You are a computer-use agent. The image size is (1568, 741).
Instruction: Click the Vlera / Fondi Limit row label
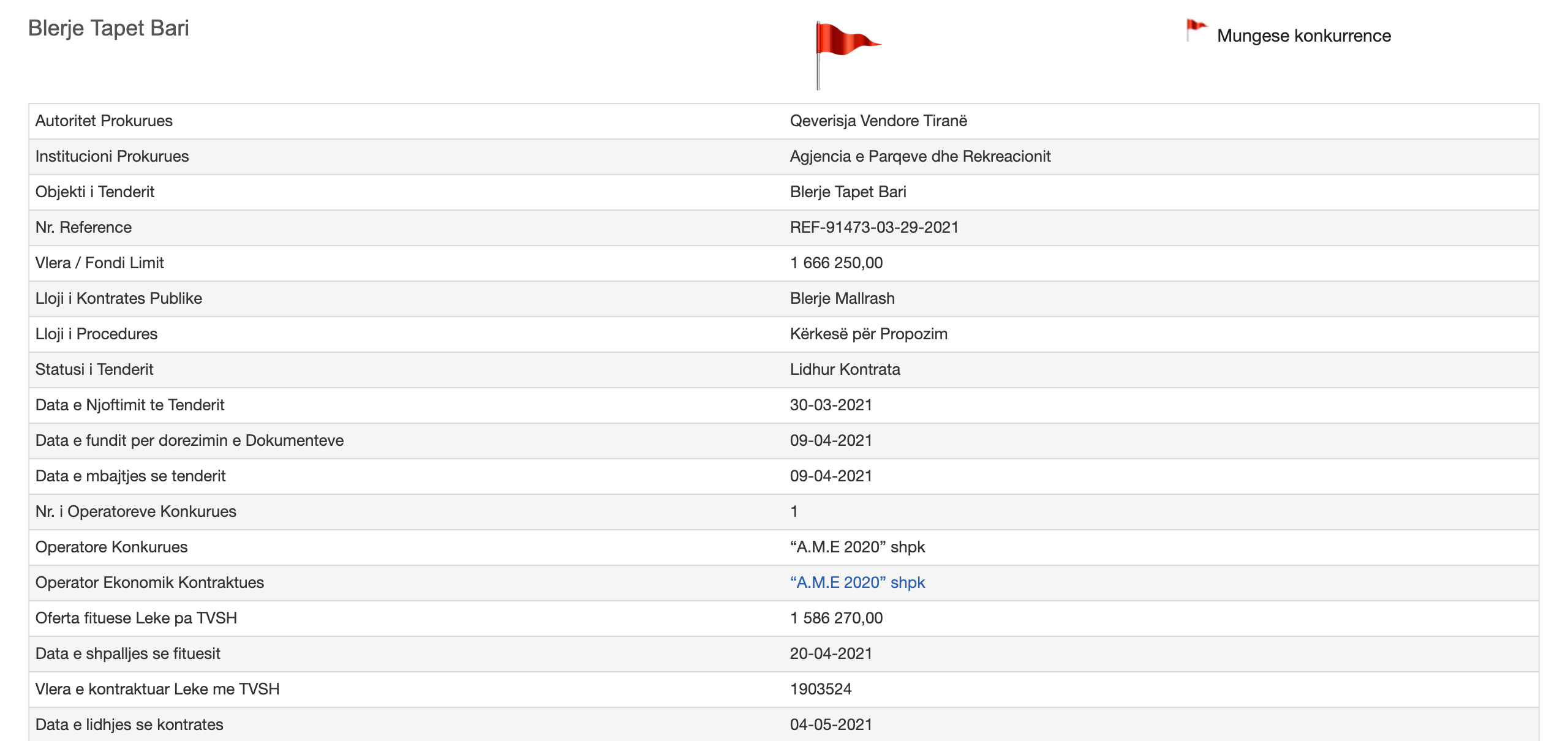pyautogui.click(x=100, y=263)
